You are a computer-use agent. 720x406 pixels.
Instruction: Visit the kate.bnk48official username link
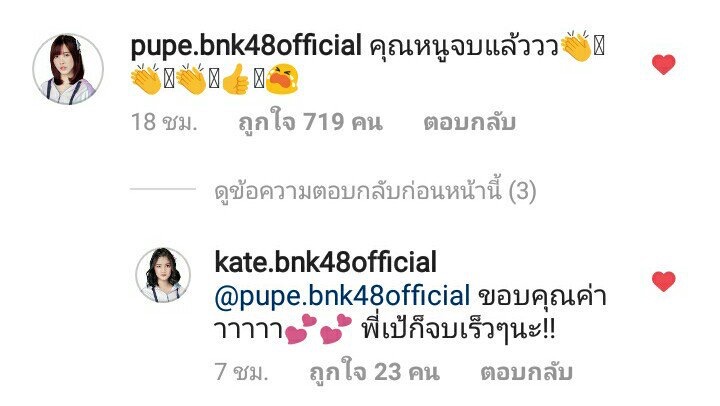(x=325, y=262)
